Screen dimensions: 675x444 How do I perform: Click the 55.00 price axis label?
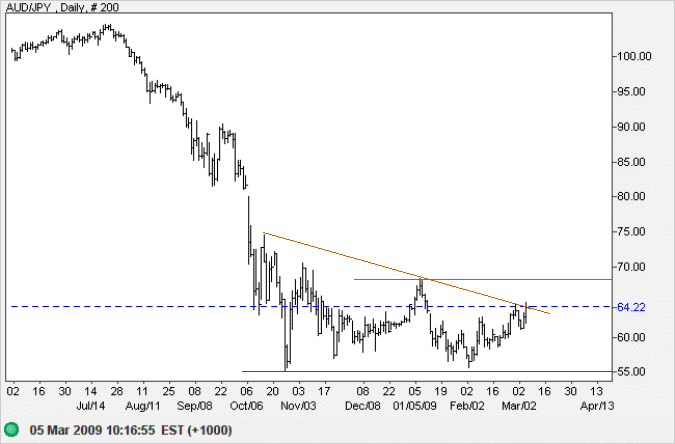(x=631, y=371)
